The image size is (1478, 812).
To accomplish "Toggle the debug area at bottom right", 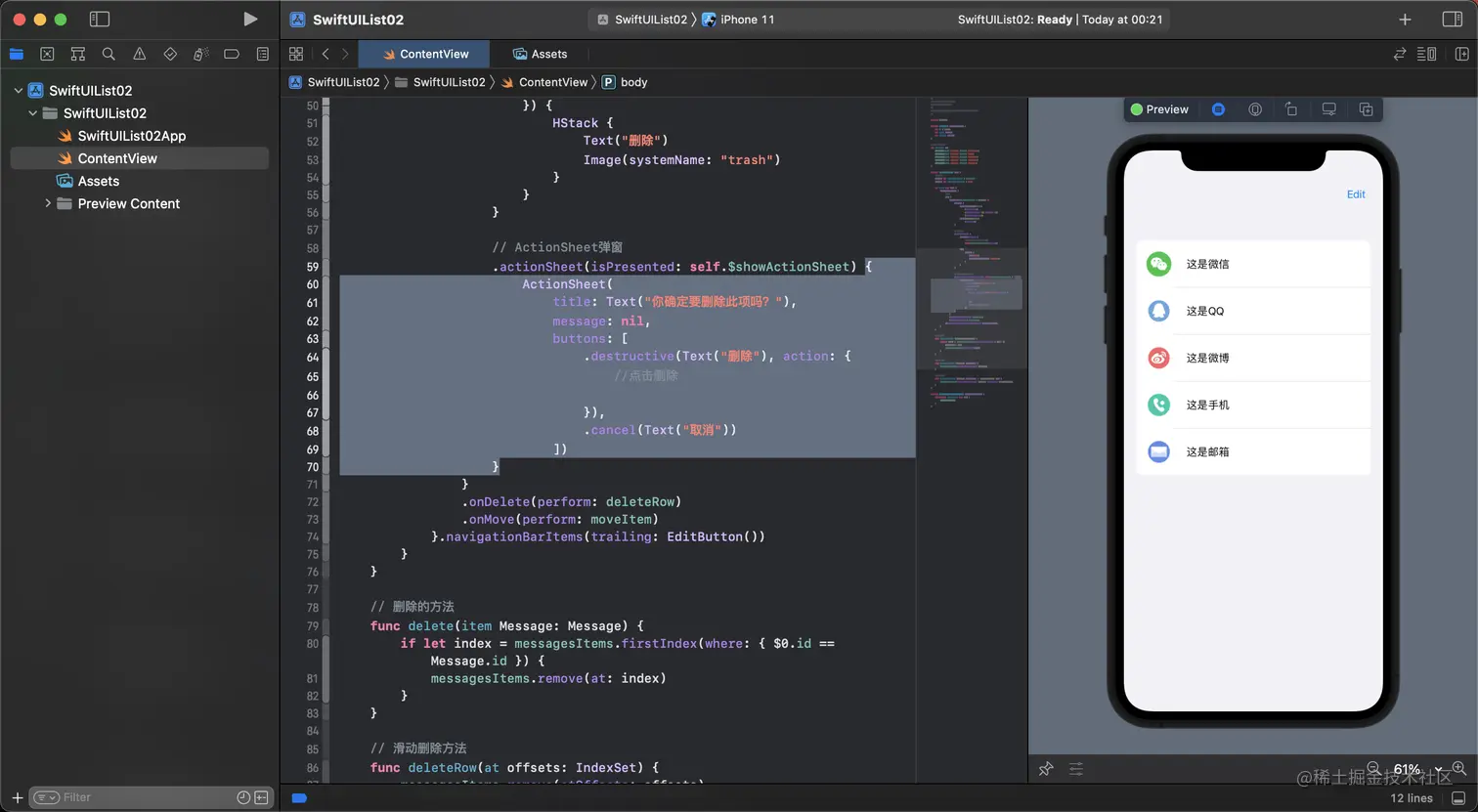I will [1458, 798].
